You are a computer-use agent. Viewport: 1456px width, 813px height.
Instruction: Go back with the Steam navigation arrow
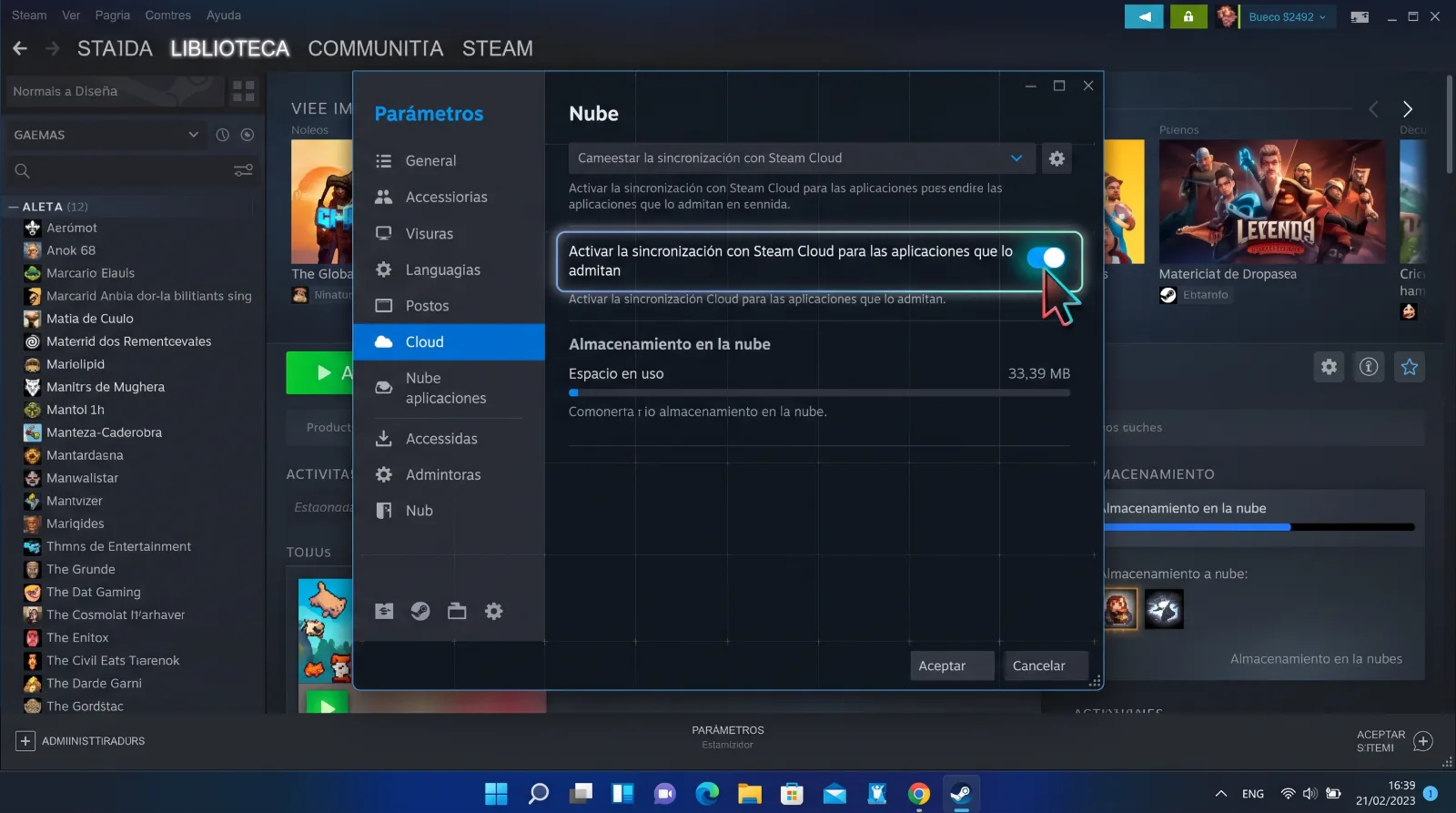pos(20,48)
